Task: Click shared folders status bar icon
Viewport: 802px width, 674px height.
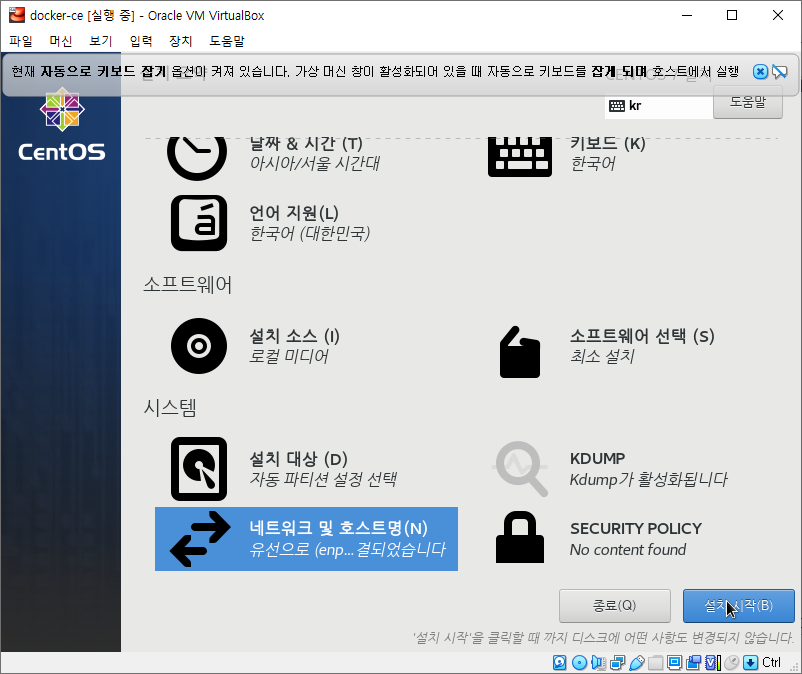Action: pos(655,663)
